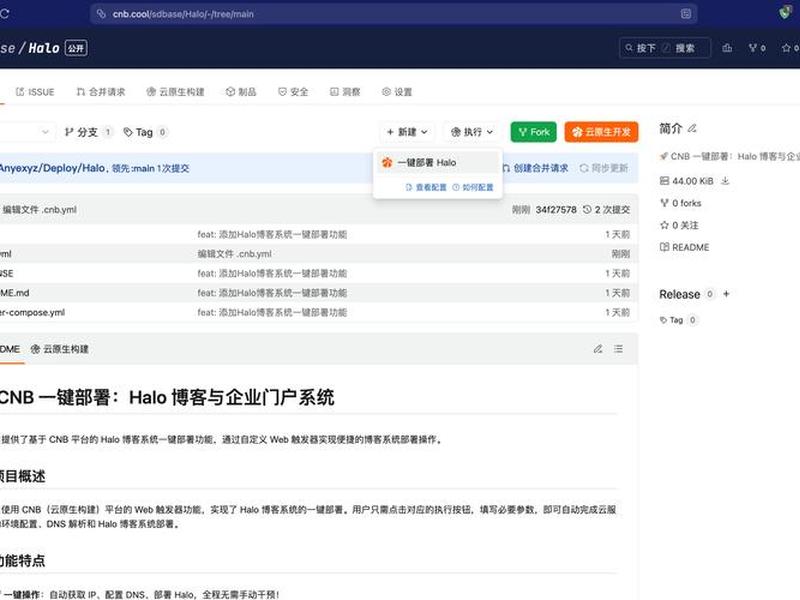Open the ISSUE tab
The height and width of the screenshot is (600, 800).
pyautogui.click(x=35, y=92)
